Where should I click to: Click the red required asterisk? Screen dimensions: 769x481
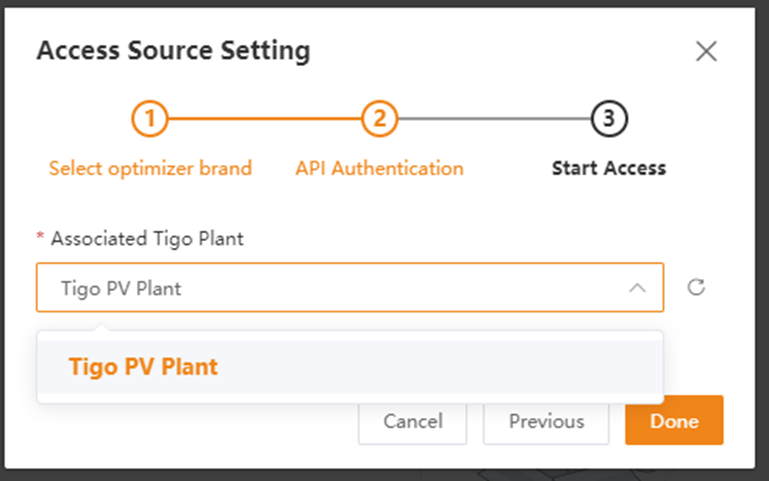(41, 240)
